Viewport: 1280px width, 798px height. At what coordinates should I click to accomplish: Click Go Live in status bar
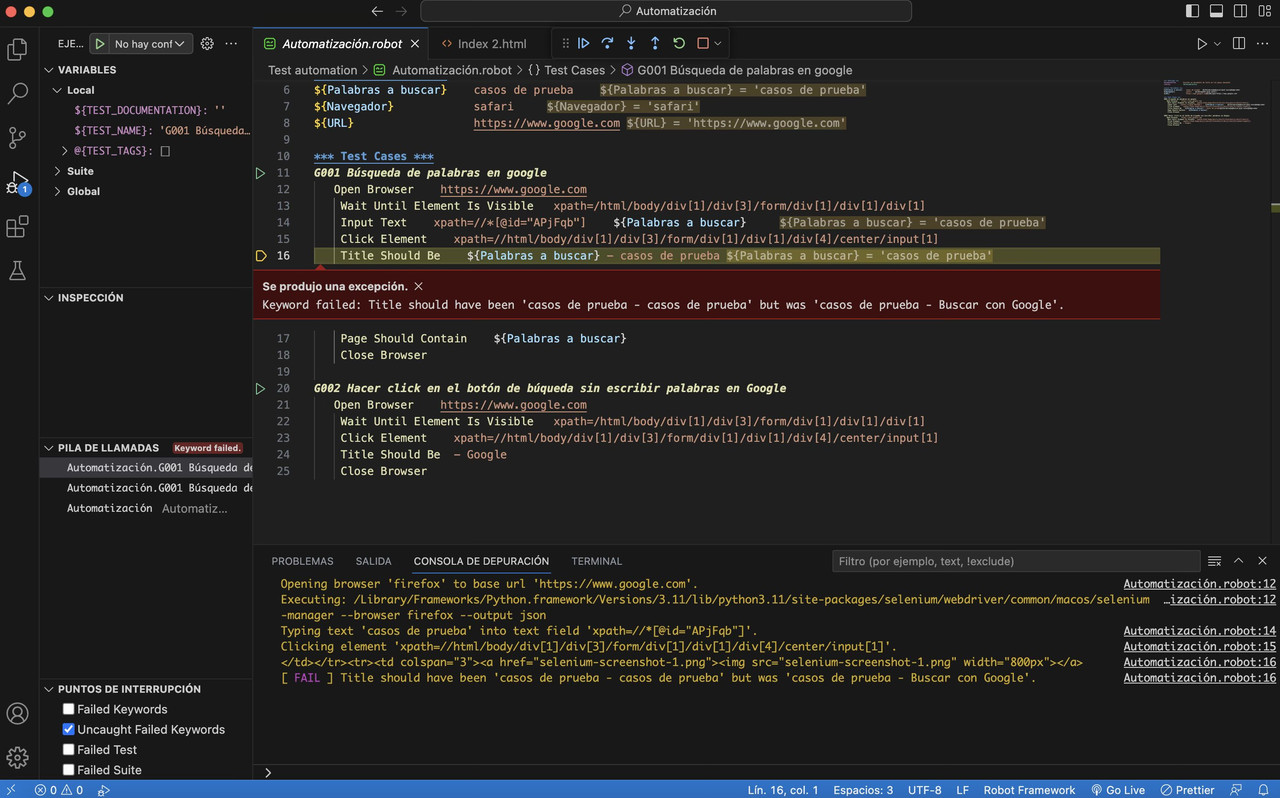[1118, 790]
